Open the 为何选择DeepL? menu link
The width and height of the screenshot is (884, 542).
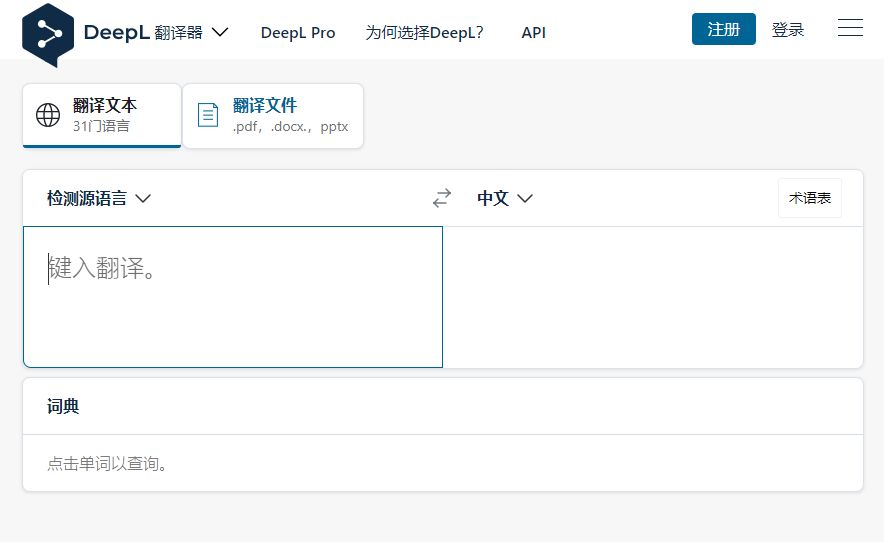click(425, 33)
